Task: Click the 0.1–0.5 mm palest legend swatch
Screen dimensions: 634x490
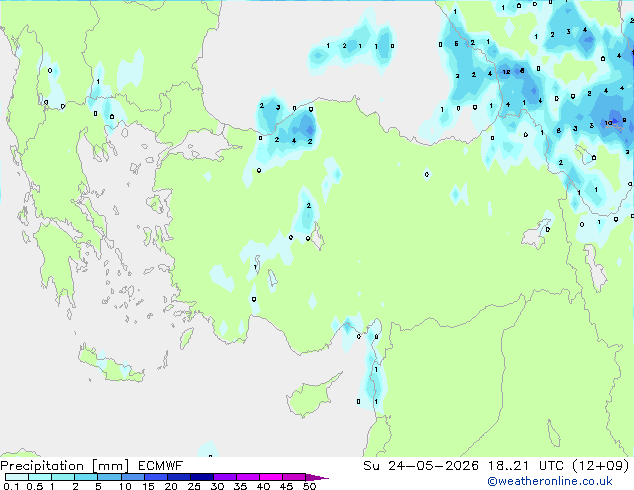Action: pos(17,477)
